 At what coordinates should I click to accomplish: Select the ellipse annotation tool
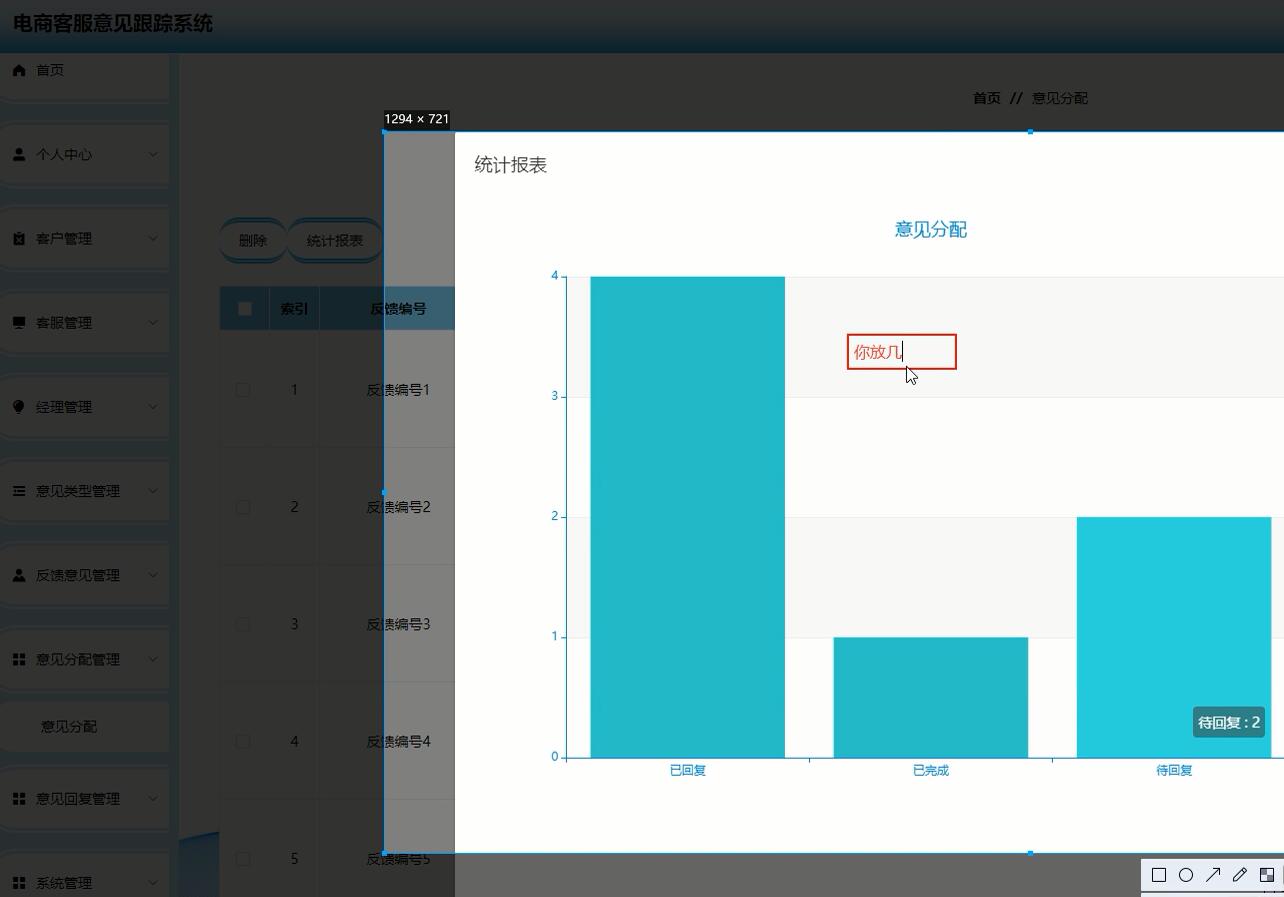(x=1186, y=875)
